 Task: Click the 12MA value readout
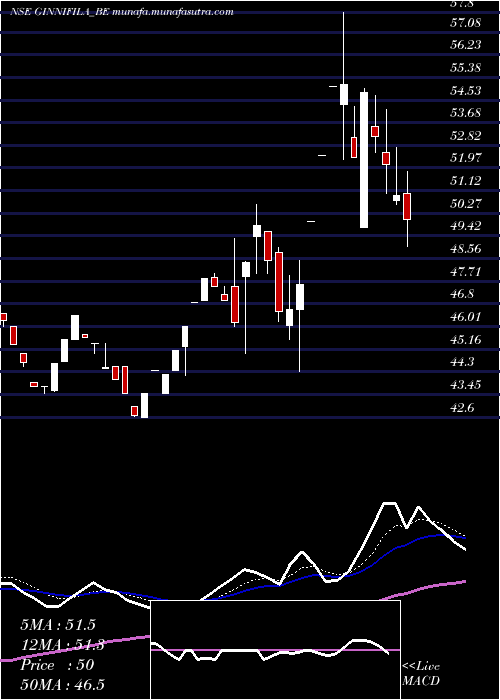62,645
